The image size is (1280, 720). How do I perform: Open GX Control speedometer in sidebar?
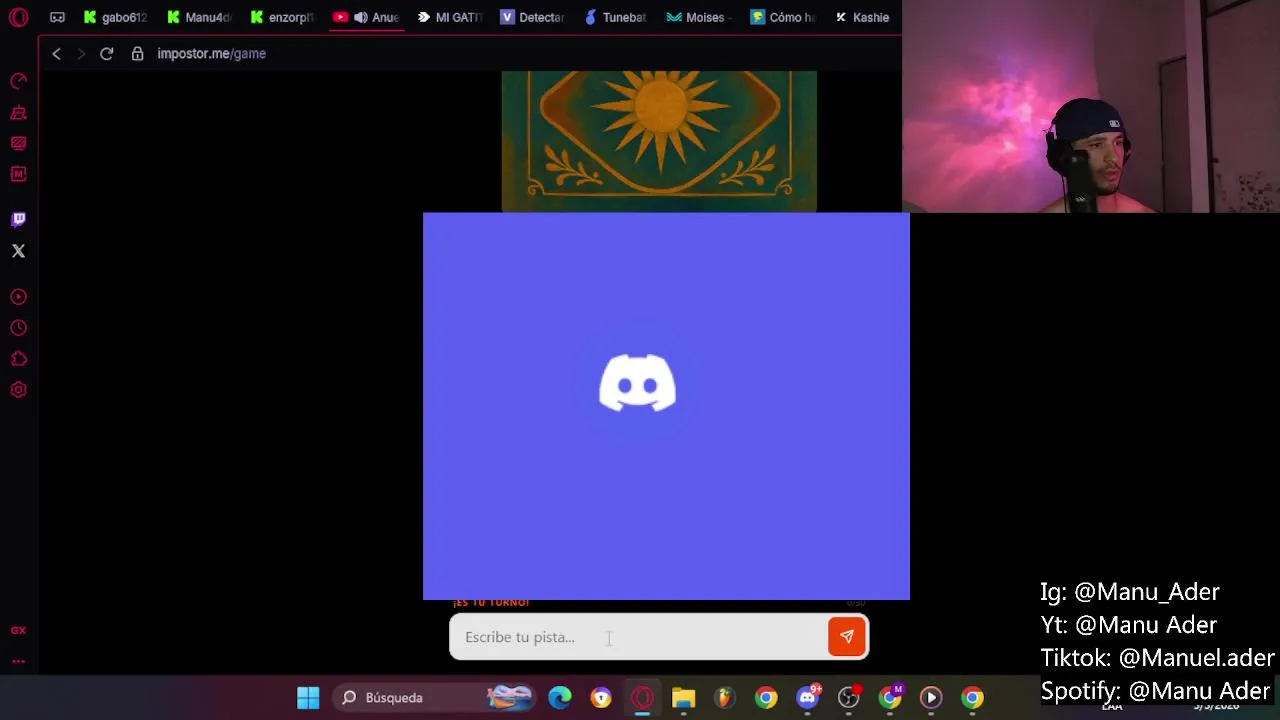18,81
